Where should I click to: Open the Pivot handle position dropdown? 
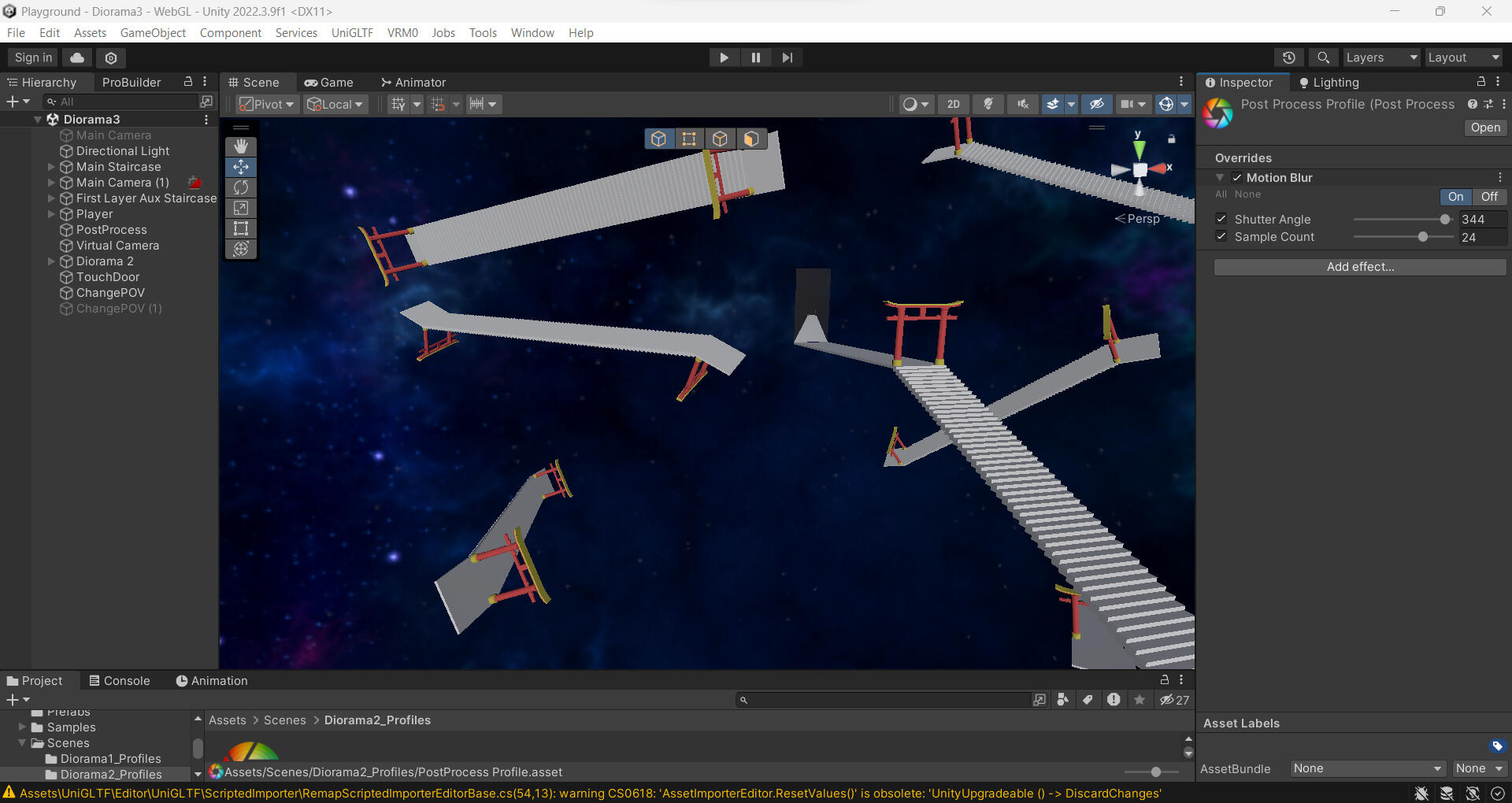[x=268, y=104]
